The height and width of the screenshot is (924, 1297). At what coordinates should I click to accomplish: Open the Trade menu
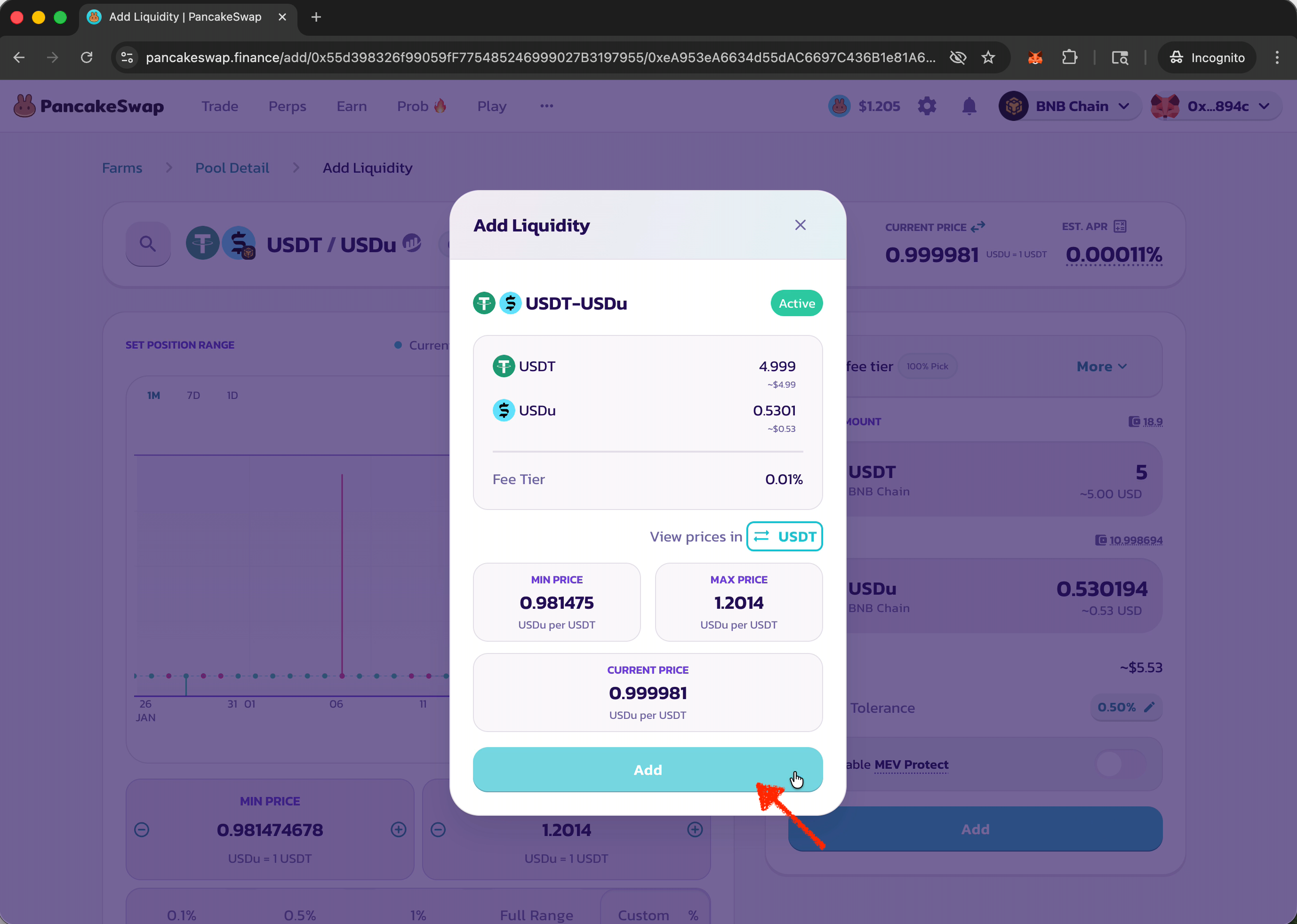click(x=220, y=106)
